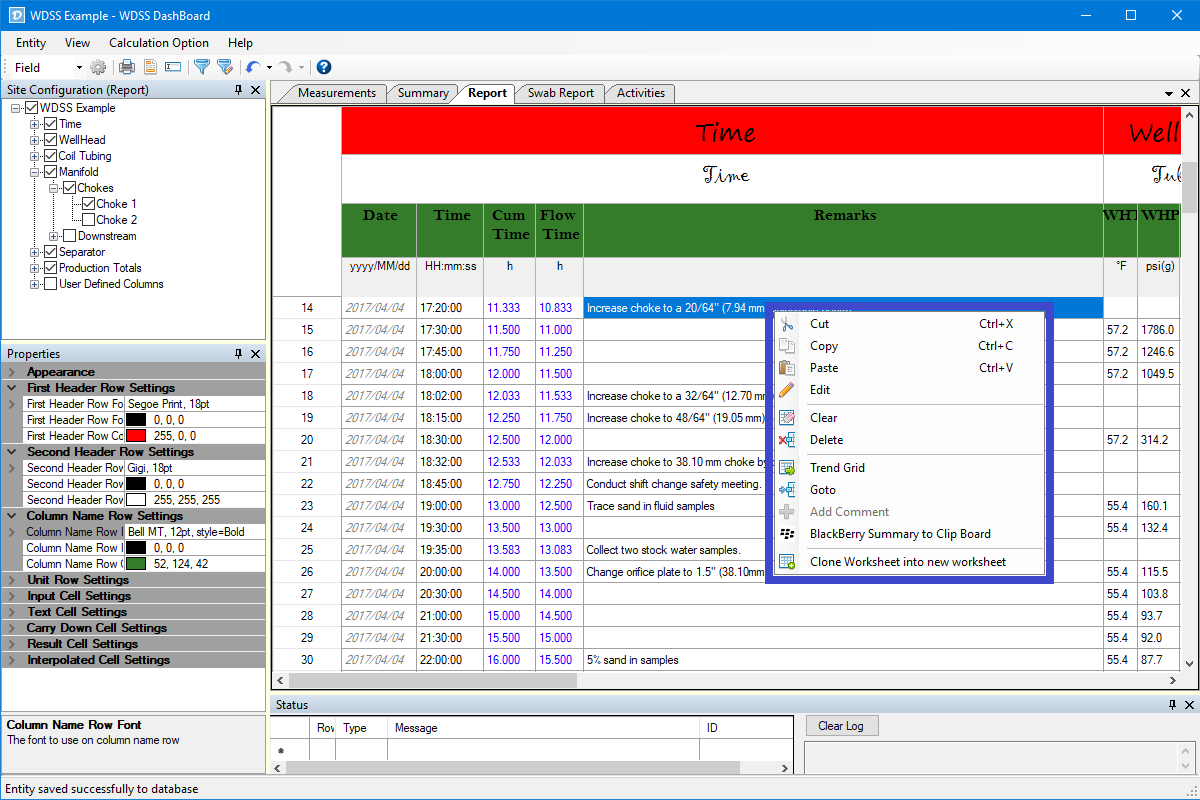Open Help with the question mark icon
Viewport: 1200px width, 800px height.
tap(323, 67)
